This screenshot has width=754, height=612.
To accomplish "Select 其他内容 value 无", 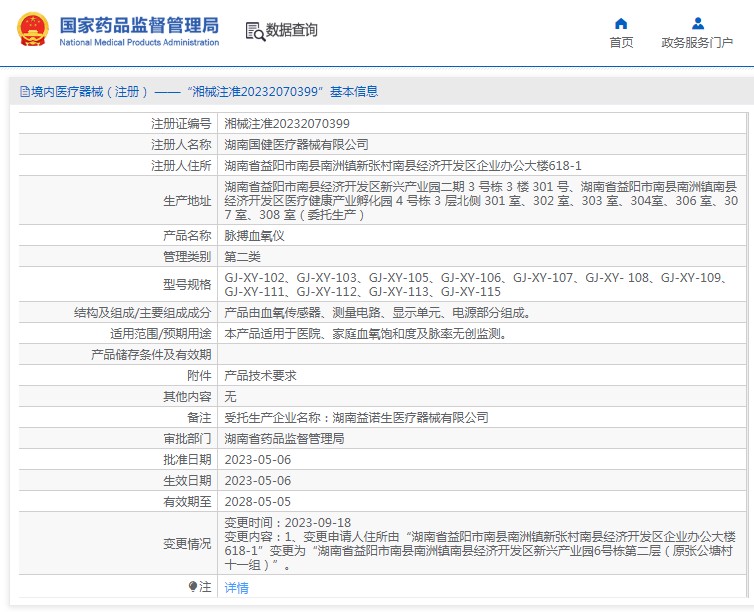I will pyautogui.click(x=230, y=397).
